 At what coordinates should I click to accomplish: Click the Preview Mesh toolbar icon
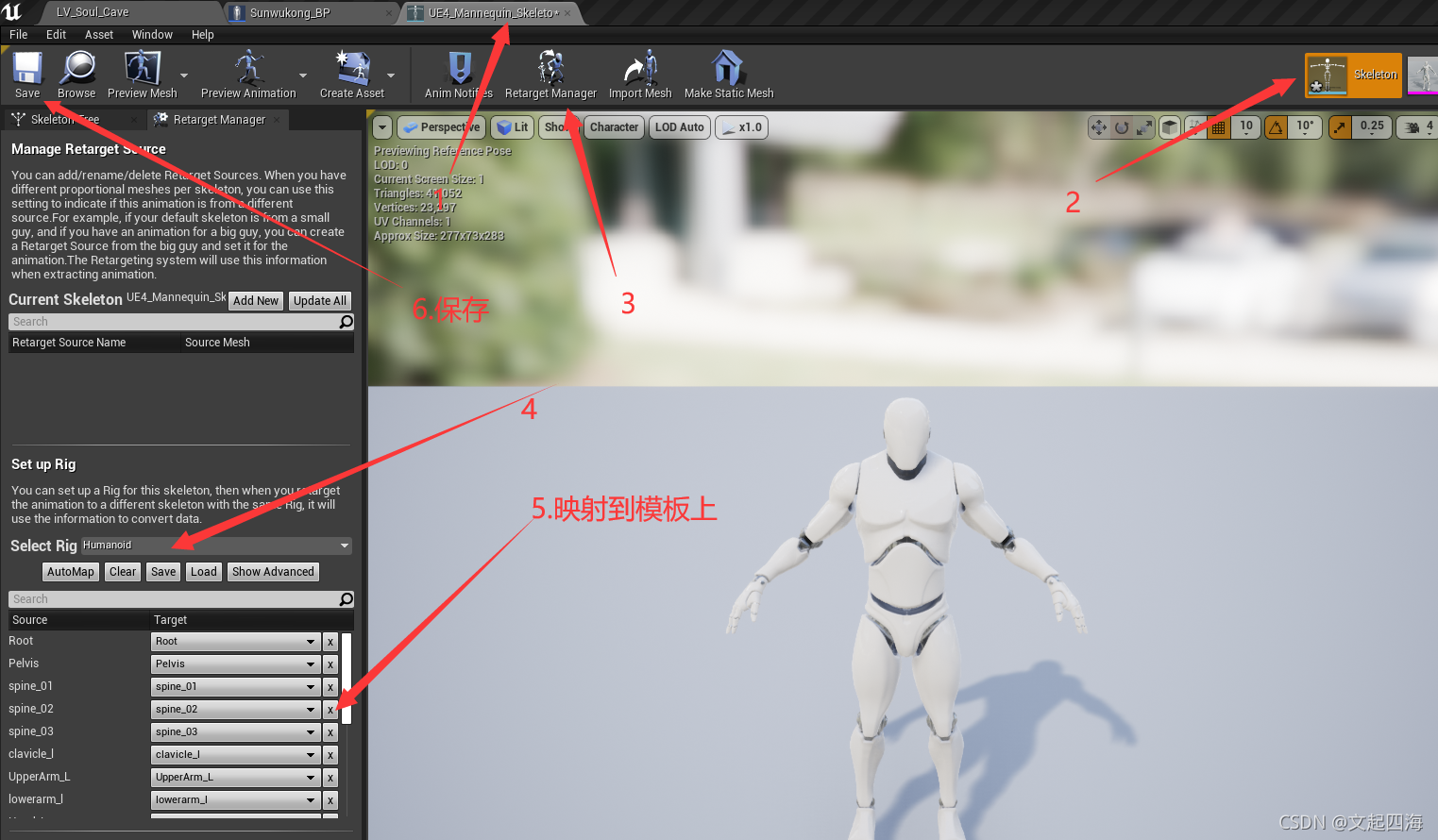tap(143, 75)
